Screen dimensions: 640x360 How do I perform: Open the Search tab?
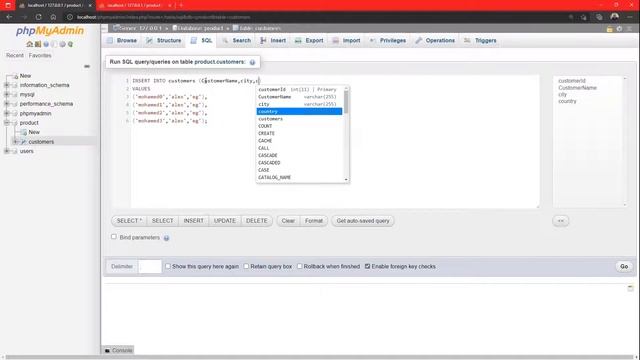(237, 40)
